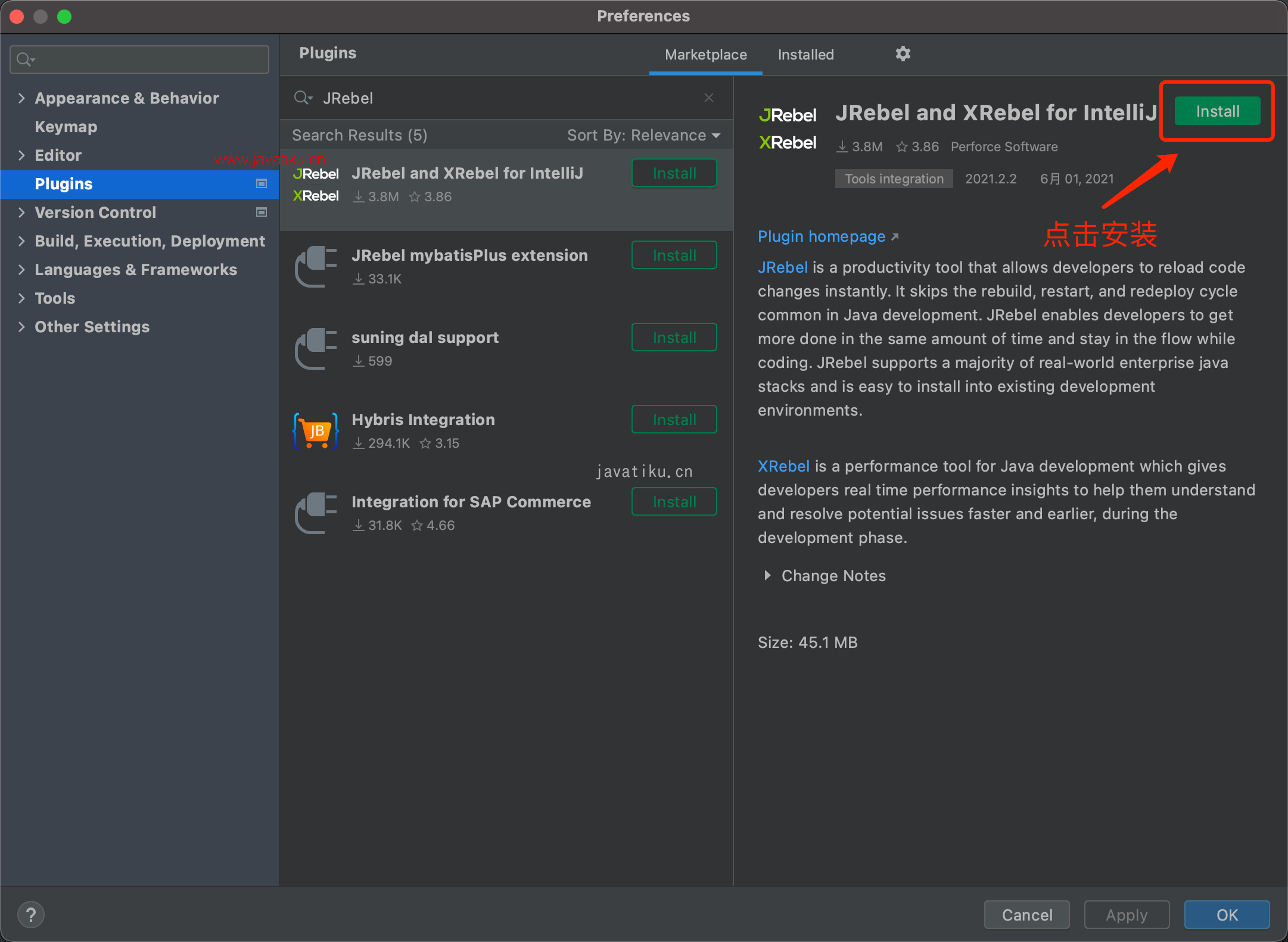This screenshot has height=942, width=1288.
Task: Click the Tools integration tag
Action: click(x=894, y=179)
